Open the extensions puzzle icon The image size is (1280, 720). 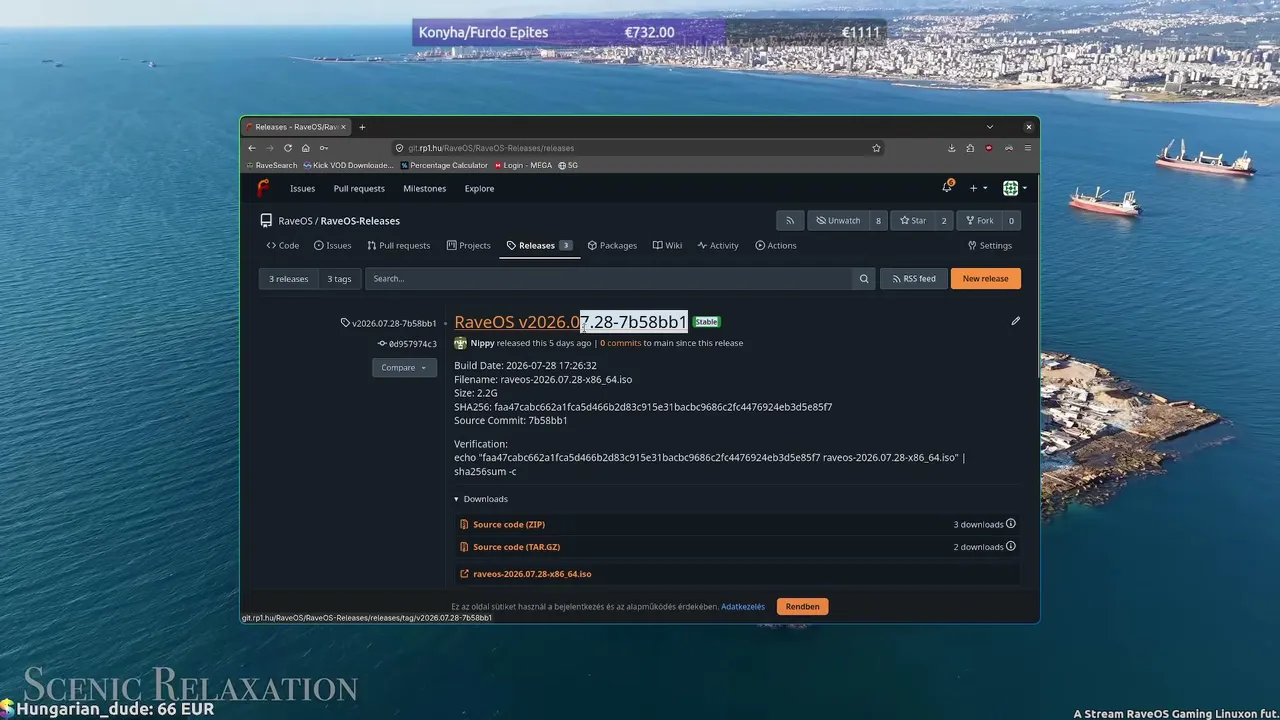(x=970, y=148)
